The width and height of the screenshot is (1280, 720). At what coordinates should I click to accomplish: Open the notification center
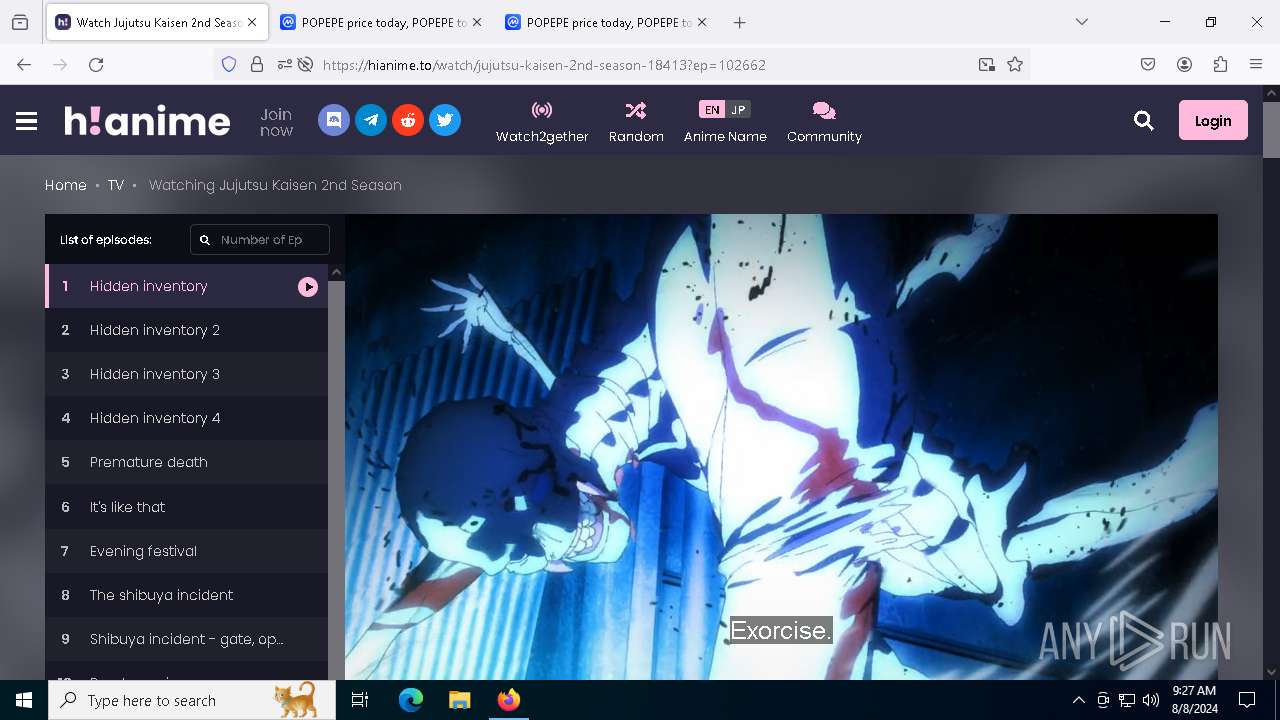[1247, 700]
